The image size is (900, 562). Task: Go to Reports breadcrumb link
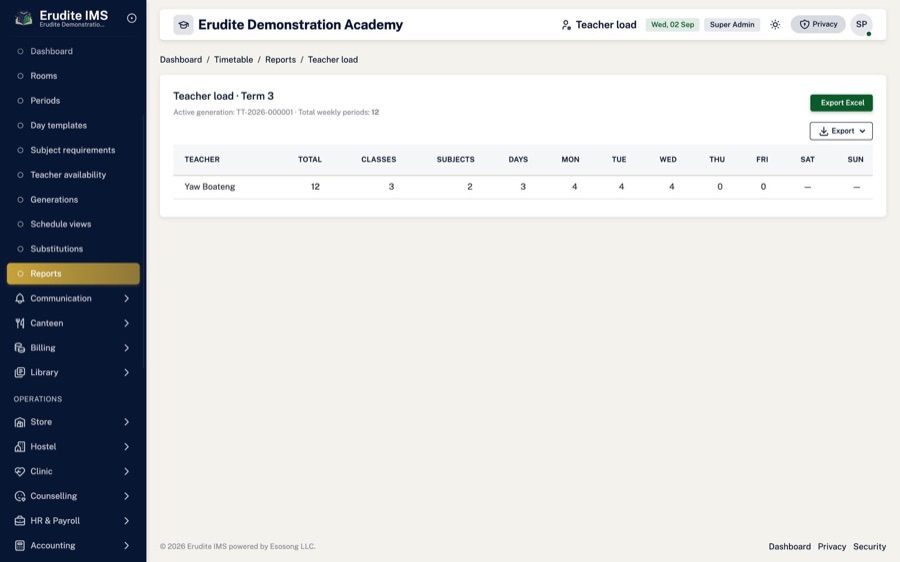[281, 60]
